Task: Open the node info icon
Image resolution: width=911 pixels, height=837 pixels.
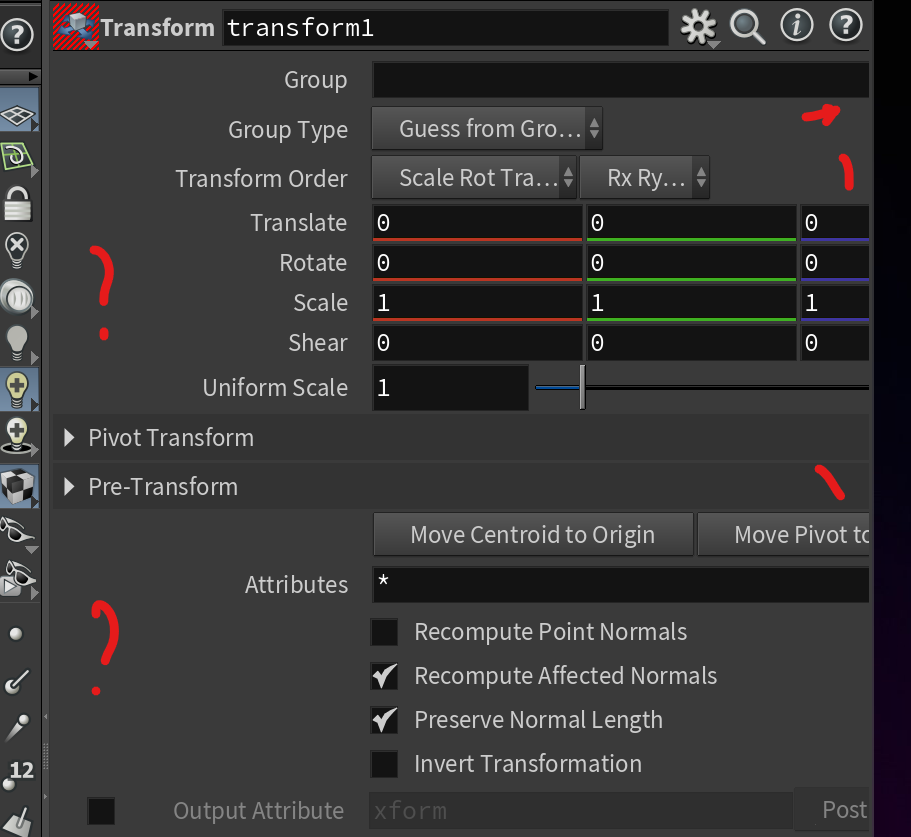Action: [797, 26]
